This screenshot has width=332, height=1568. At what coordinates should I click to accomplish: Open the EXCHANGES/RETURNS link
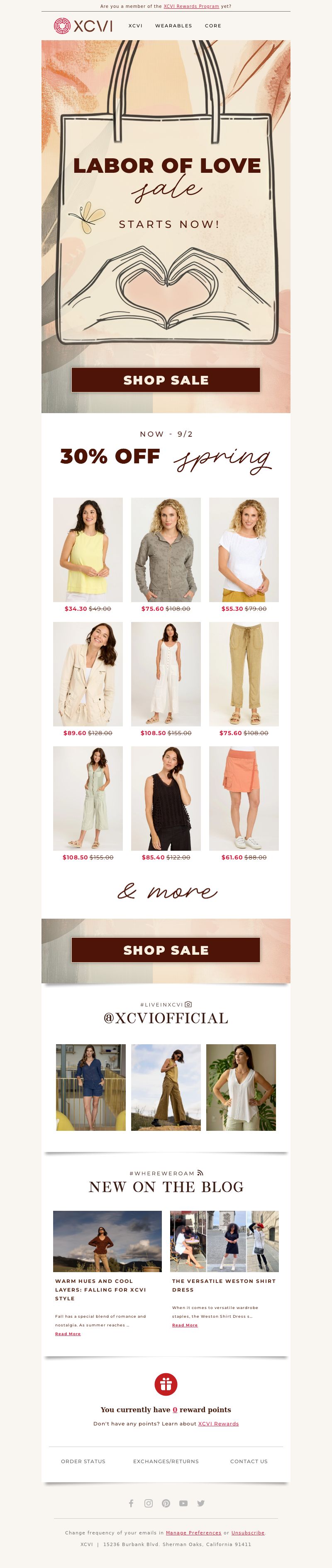(x=166, y=1461)
